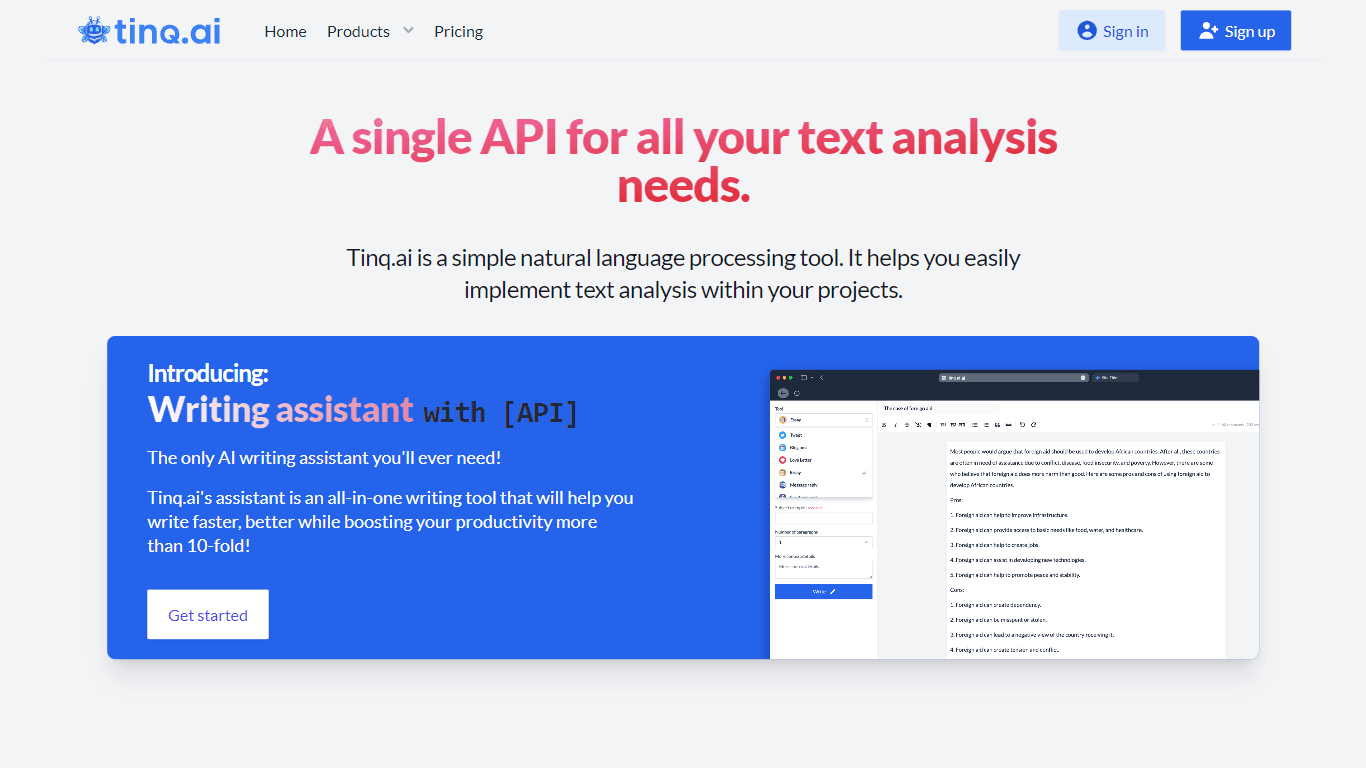The height and width of the screenshot is (768, 1366).
Task: Expand the Products dropdown menu
Action: click(370, 31)
